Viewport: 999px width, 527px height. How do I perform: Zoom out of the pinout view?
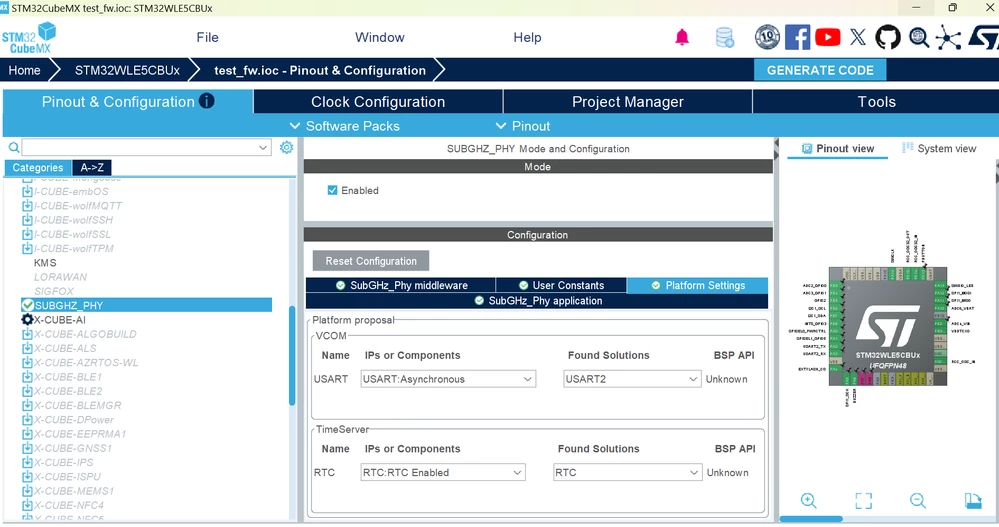917,500
